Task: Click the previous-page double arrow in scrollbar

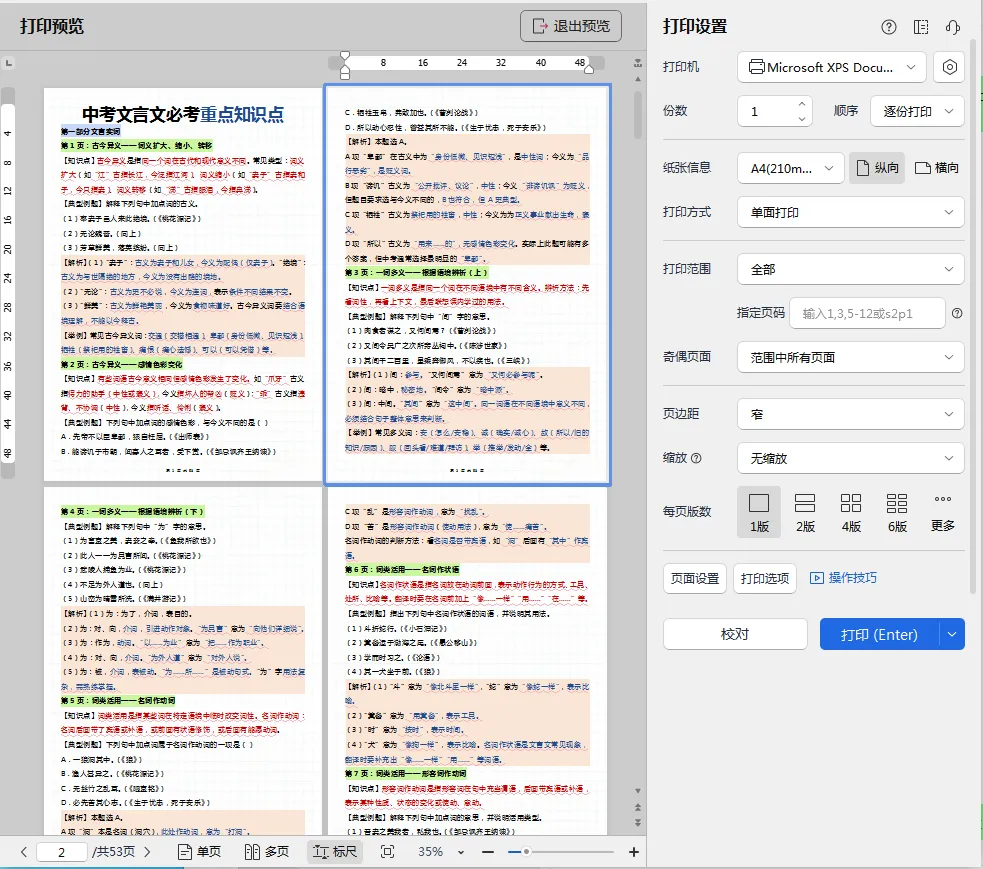Action: click(x=638, y=808)
